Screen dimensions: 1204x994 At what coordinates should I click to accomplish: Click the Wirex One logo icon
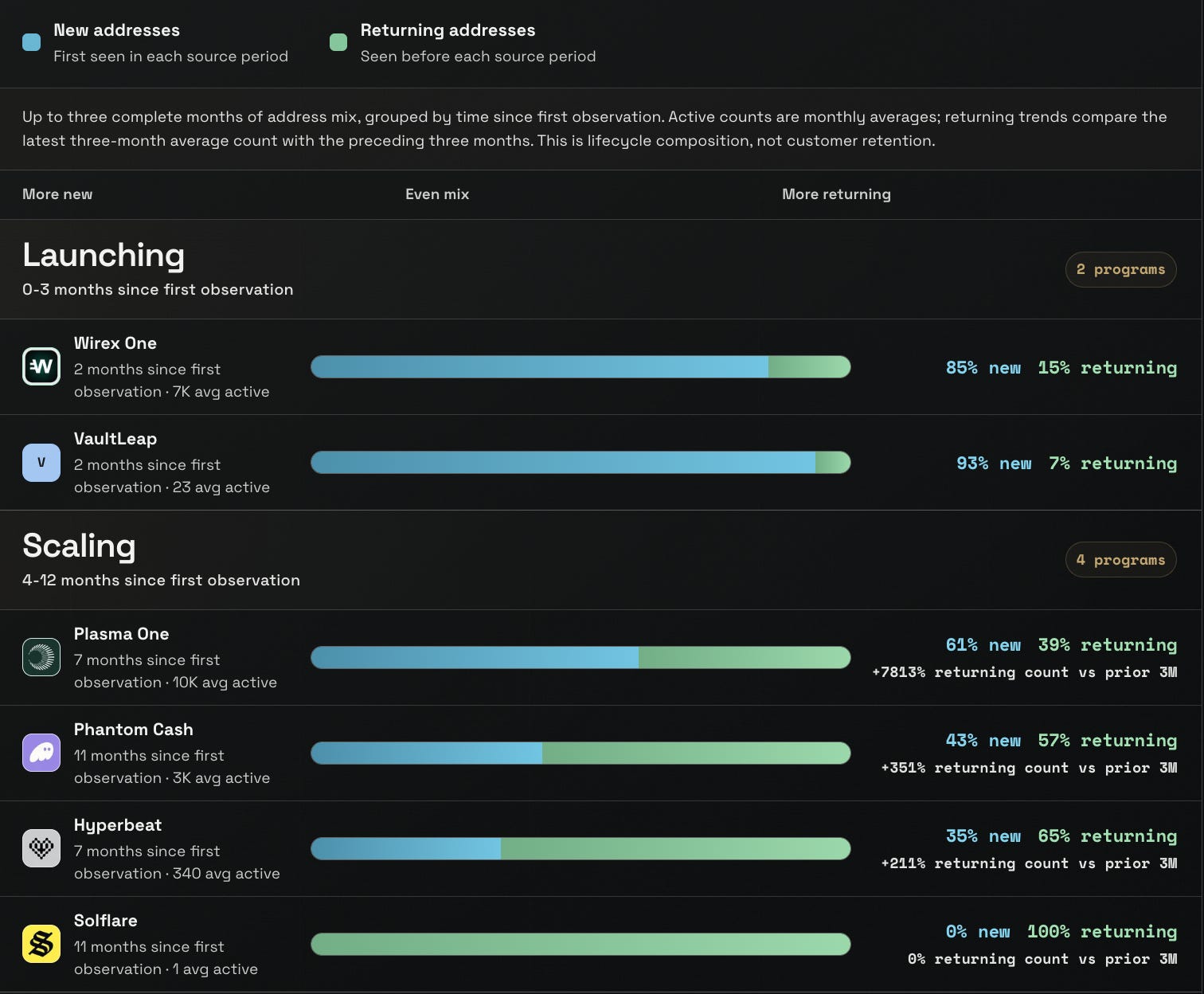click(41, 366)
